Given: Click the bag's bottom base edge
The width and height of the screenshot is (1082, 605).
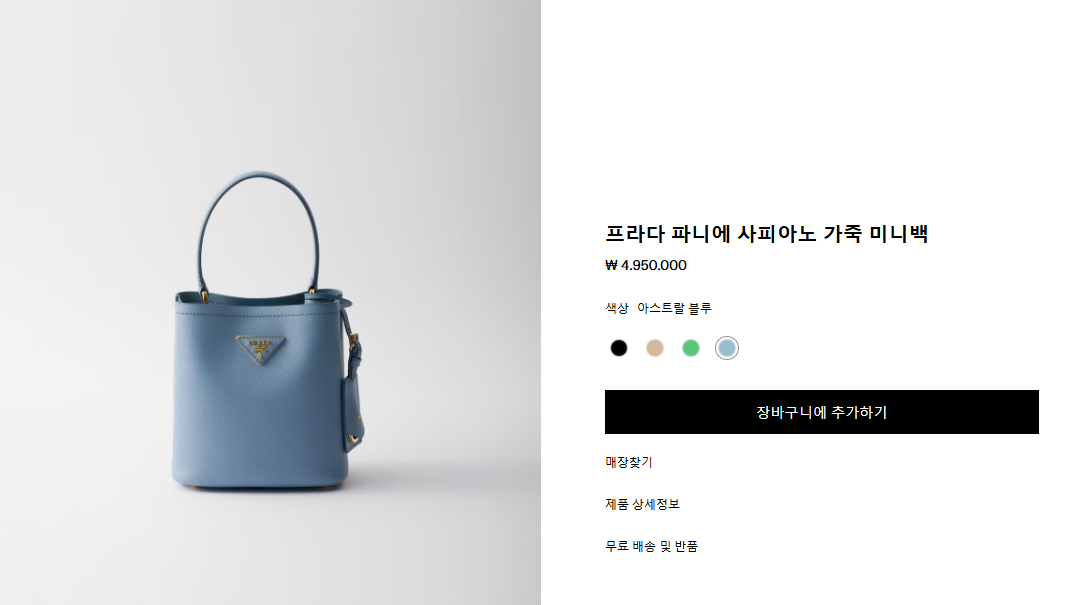Looking at the screenshot, I should tap(260, 484).
